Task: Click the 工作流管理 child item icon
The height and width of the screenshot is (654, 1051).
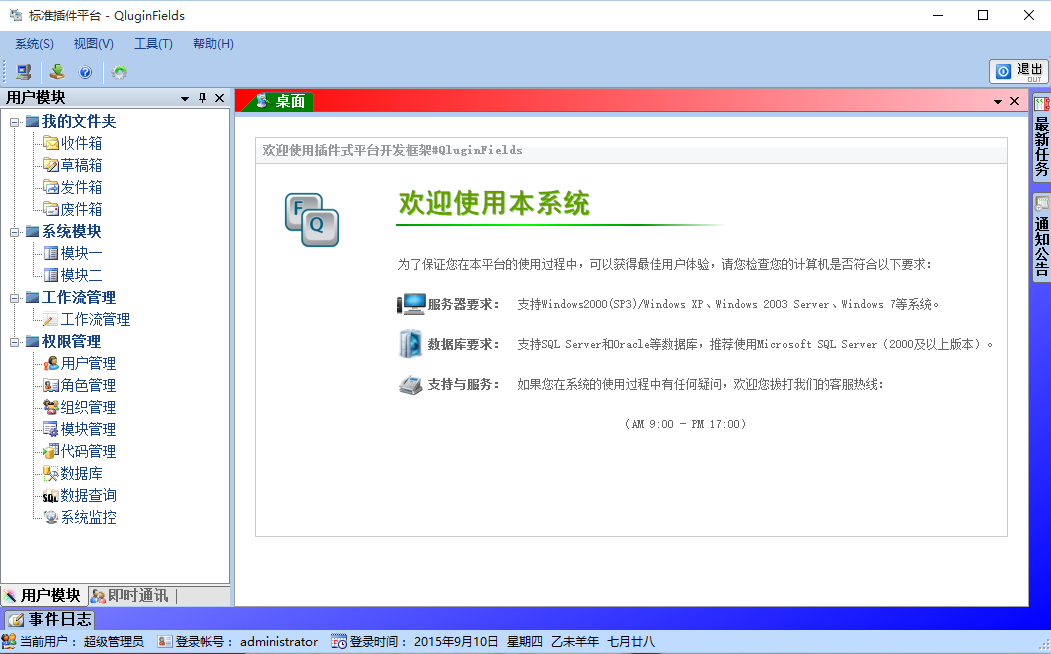Action: click(x=51, y=319)
